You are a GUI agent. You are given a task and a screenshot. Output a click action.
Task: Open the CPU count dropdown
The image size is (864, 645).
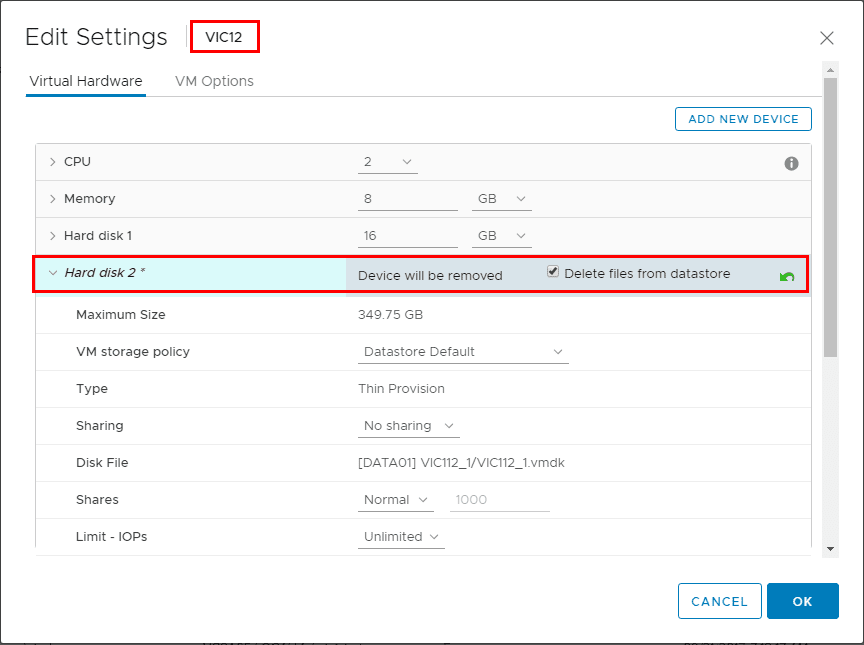(388, 162)
